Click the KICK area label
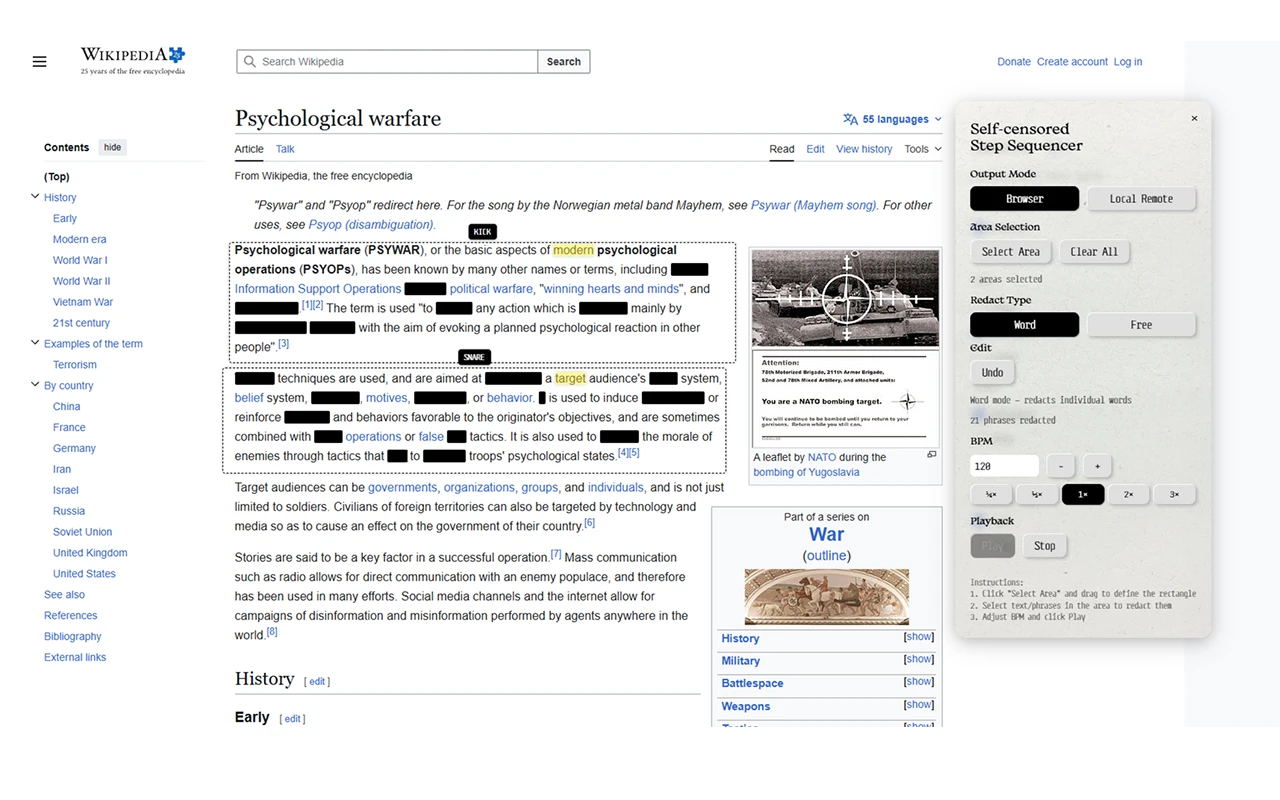1280x800 pixels. 483,232
